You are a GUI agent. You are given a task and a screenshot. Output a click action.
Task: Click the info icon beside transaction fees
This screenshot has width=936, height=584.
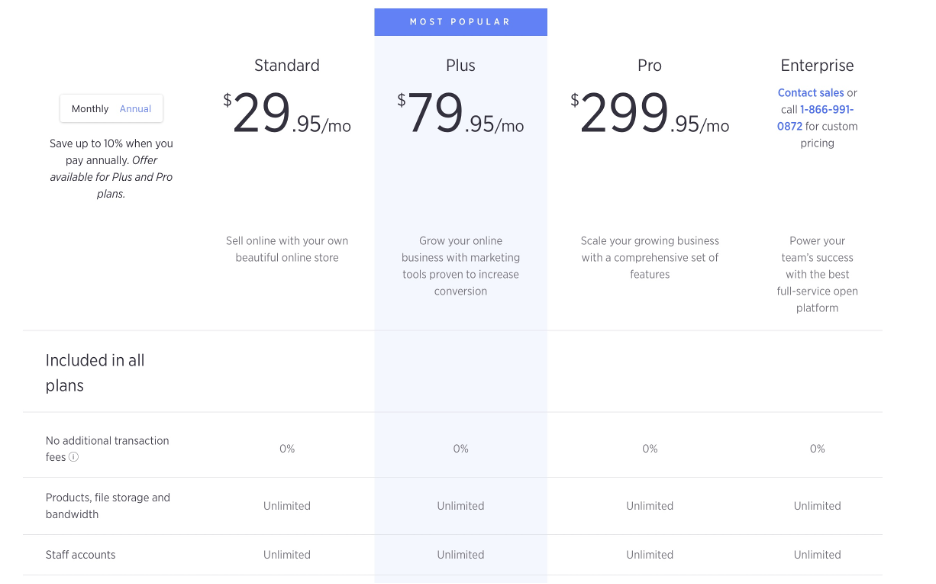tap(74, 458)
